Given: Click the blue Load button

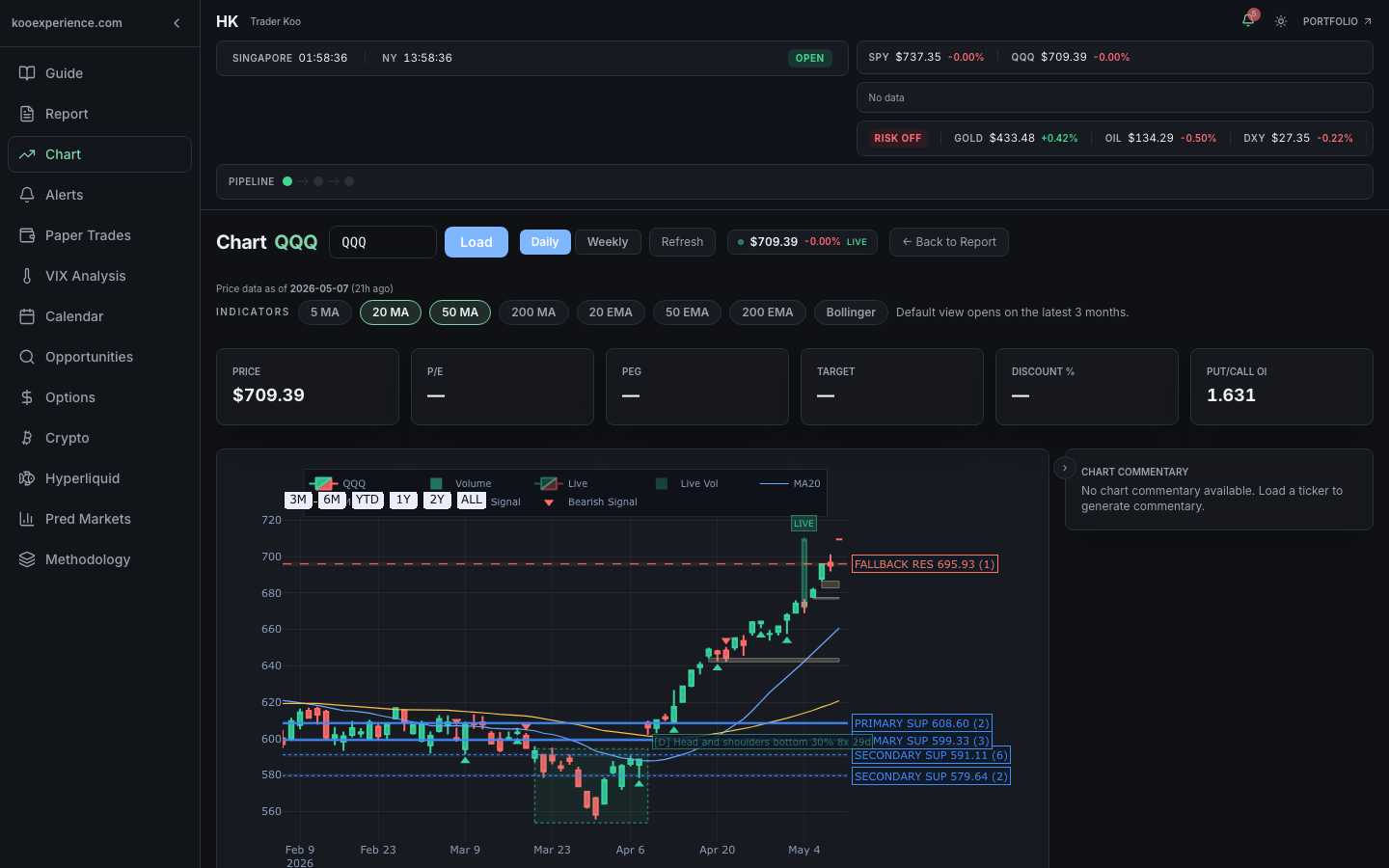Looking at the screenshot, I should (x=477, y=242).
